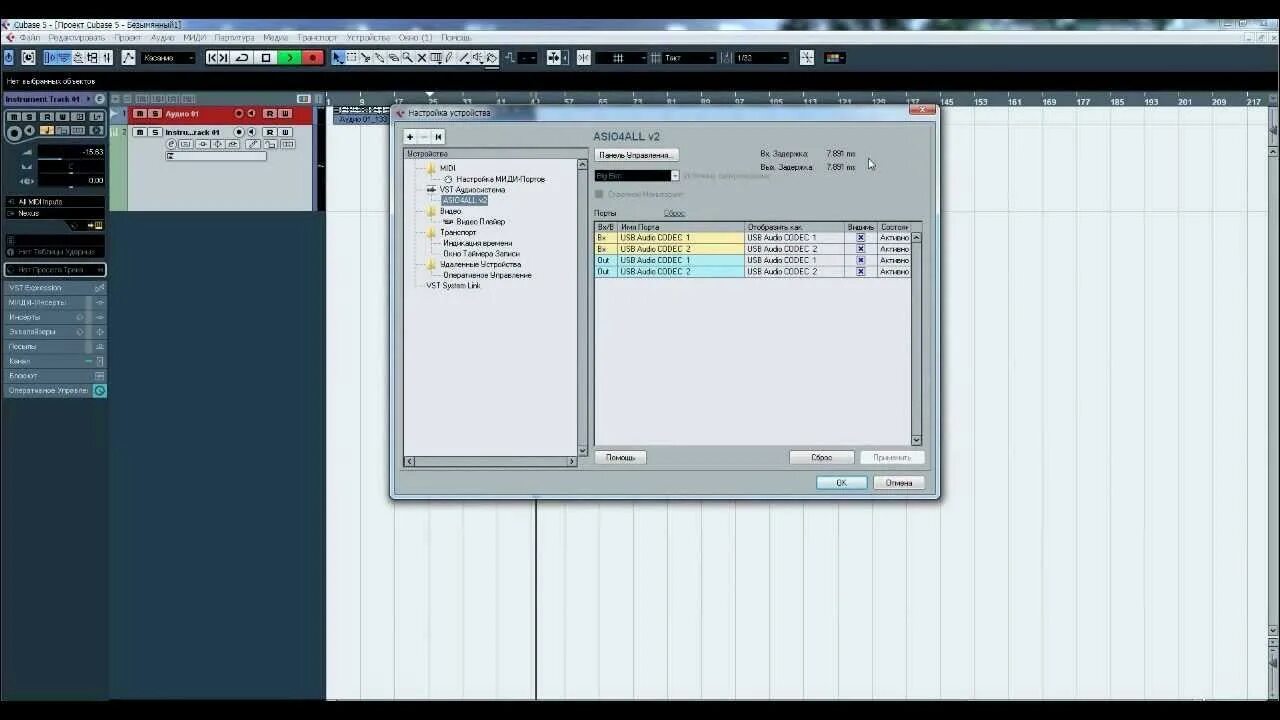Click the Reset button at dialog bottom
1280x720 pixels.
(821, 457)
